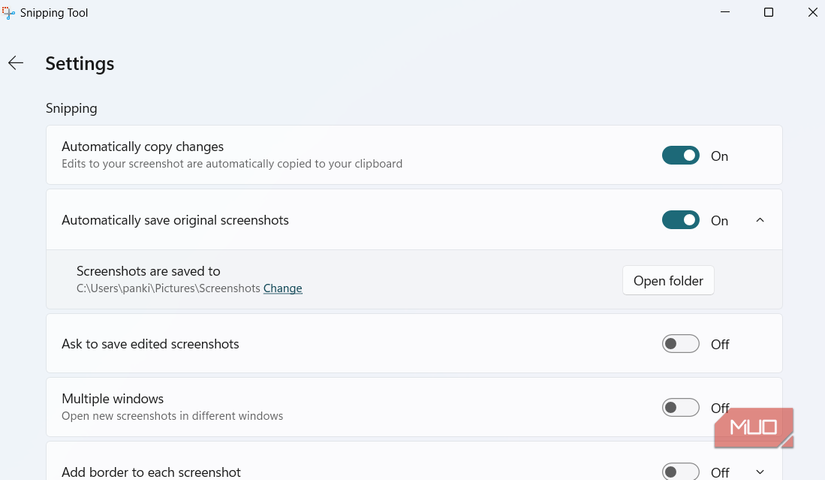Click the Automatically copy changes label
The height and width of the screenshot is (480, 825).
[142, 147]
